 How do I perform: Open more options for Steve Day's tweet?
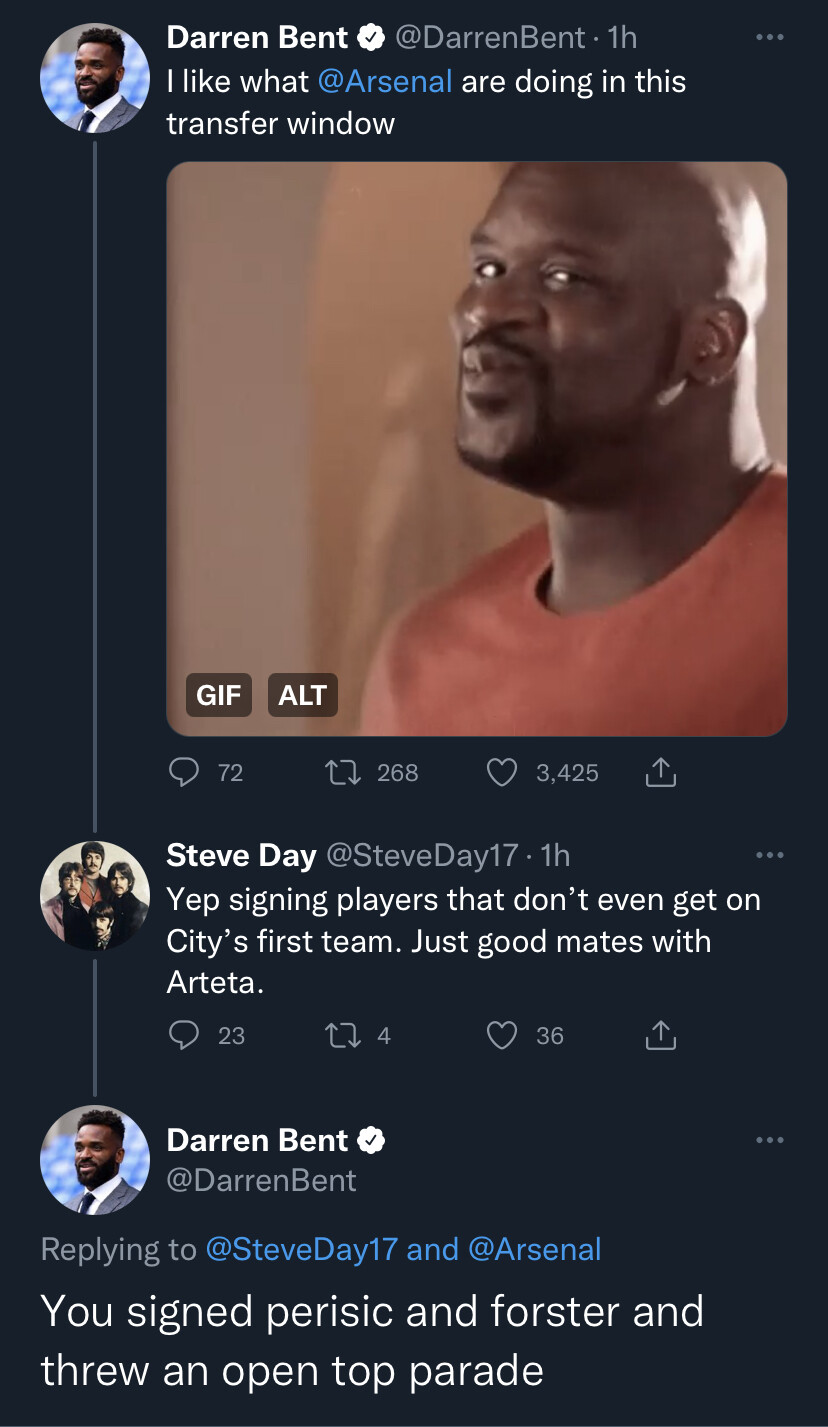769,856
